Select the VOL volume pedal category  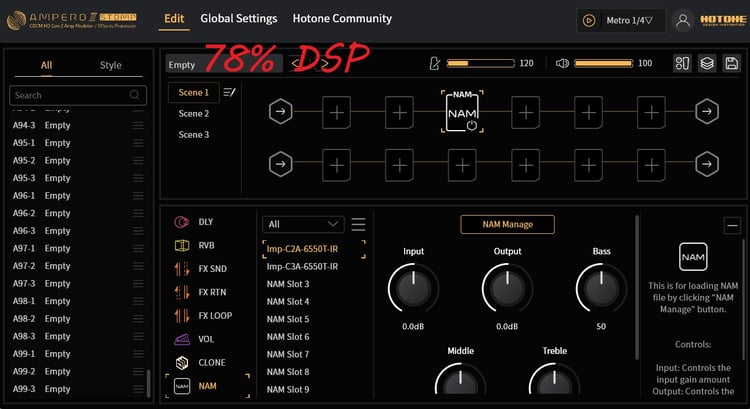195,339
